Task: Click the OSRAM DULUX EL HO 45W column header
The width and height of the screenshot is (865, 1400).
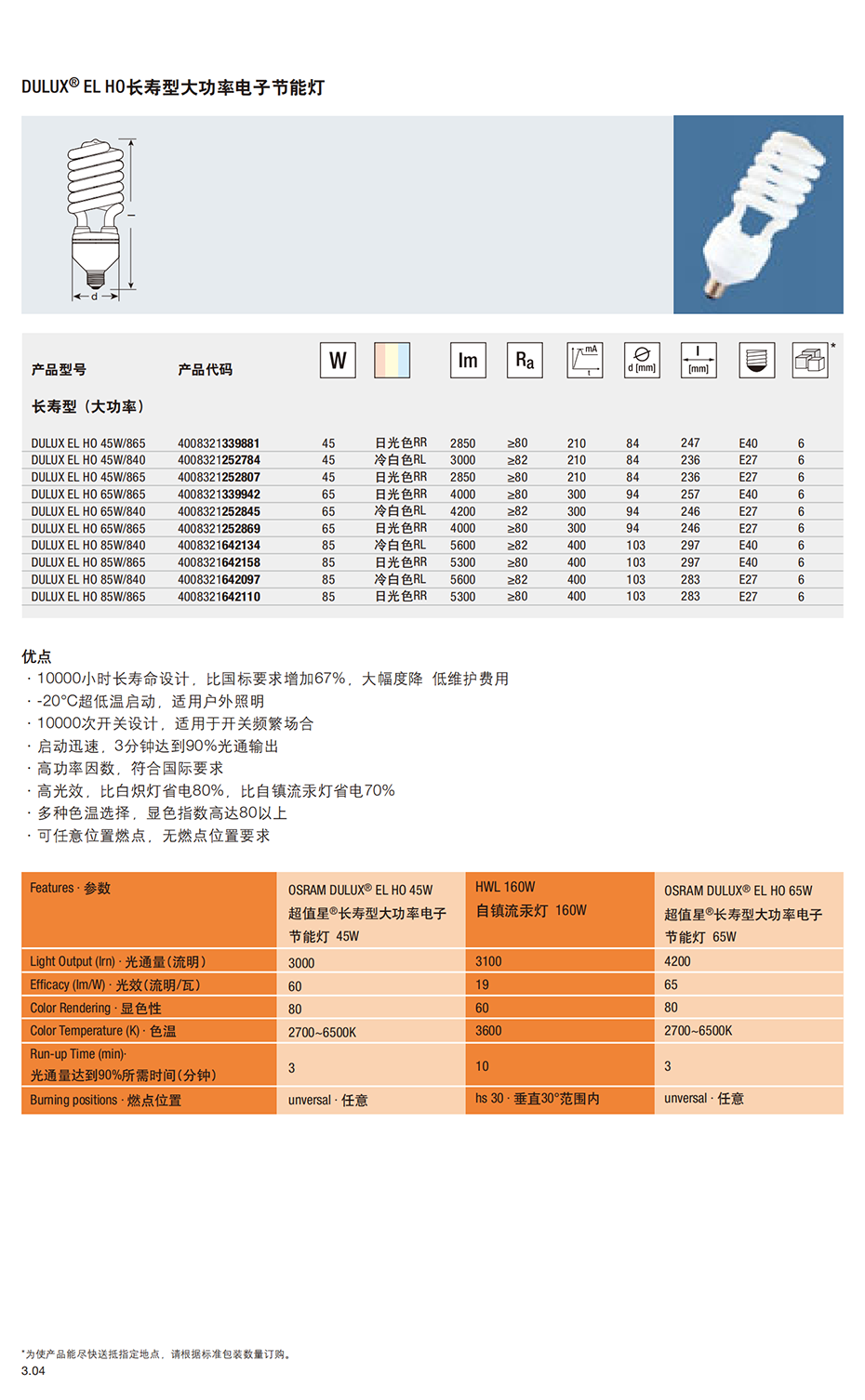Action: coord(371,909)
